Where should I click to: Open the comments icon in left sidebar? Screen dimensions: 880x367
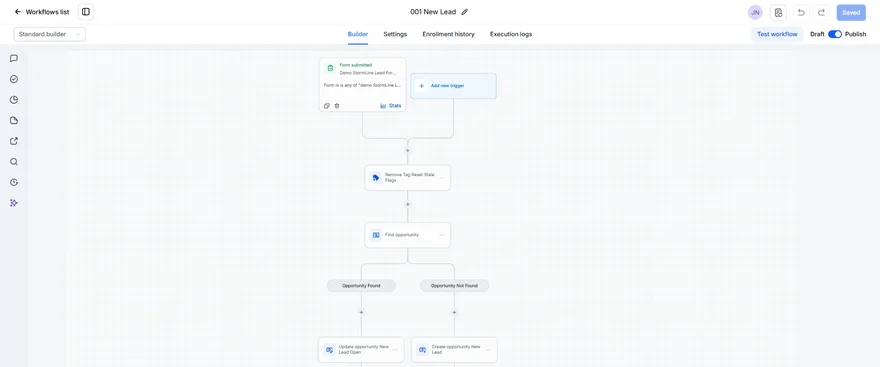click(14, 58)
